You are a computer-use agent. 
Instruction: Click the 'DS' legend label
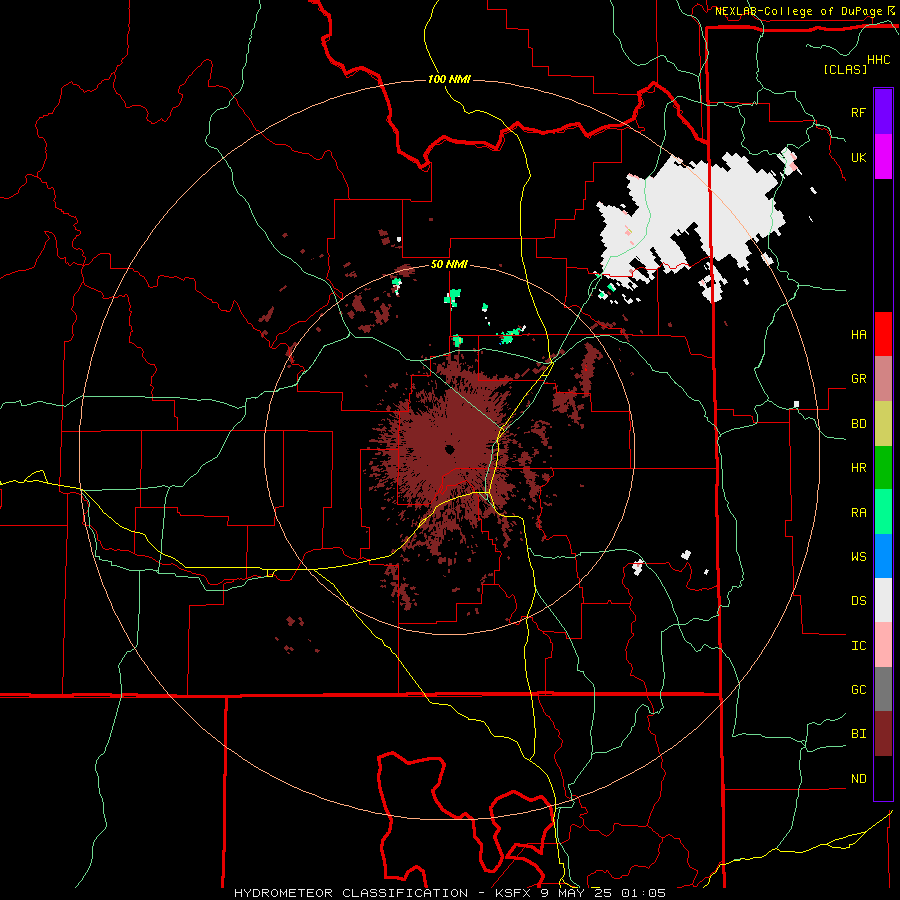858,601
